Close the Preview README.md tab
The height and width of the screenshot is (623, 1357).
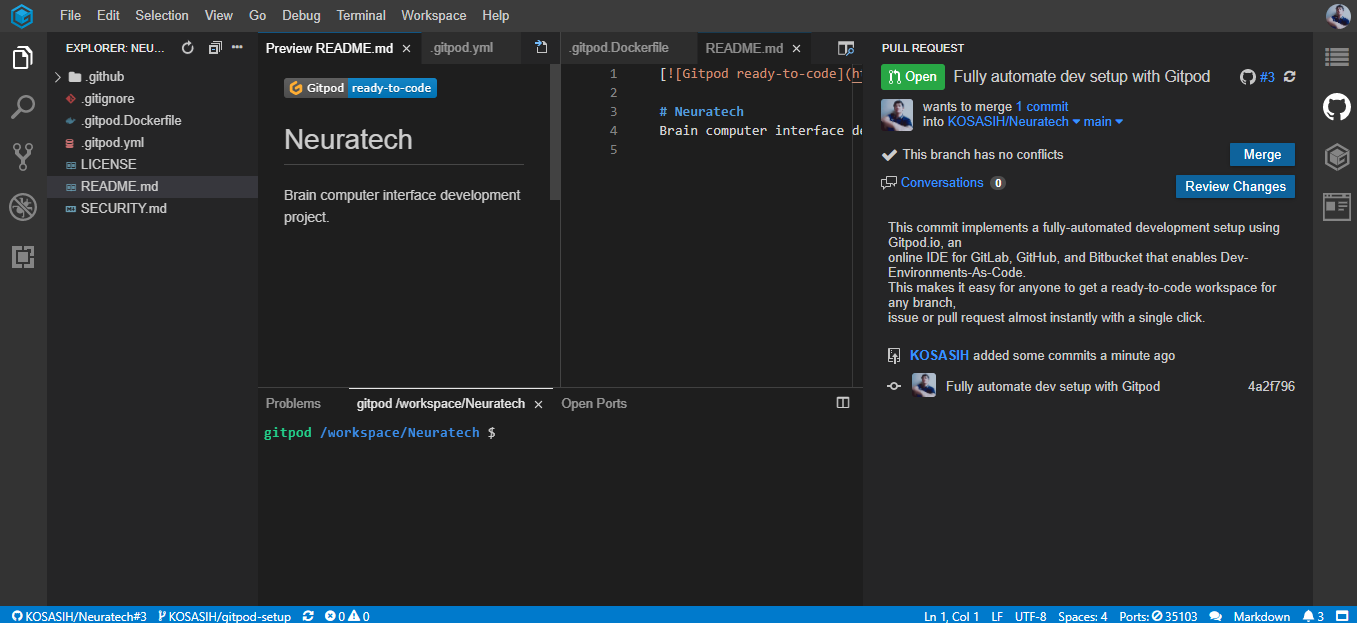pos(406,48)
